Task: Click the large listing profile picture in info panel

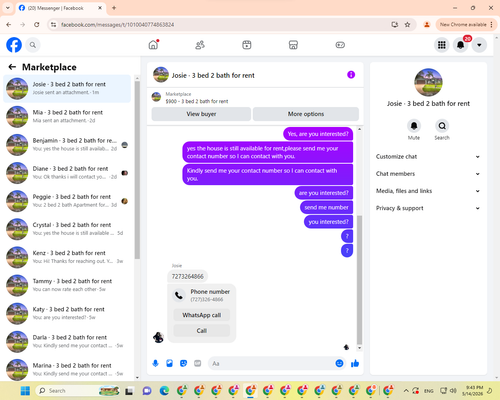Action: 428,82
